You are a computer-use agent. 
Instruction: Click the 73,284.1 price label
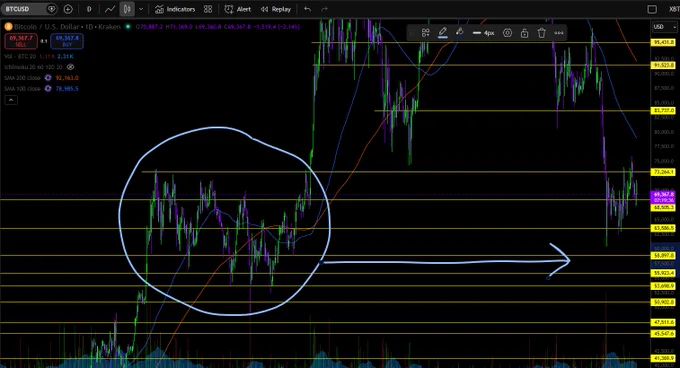coord(664,173)
